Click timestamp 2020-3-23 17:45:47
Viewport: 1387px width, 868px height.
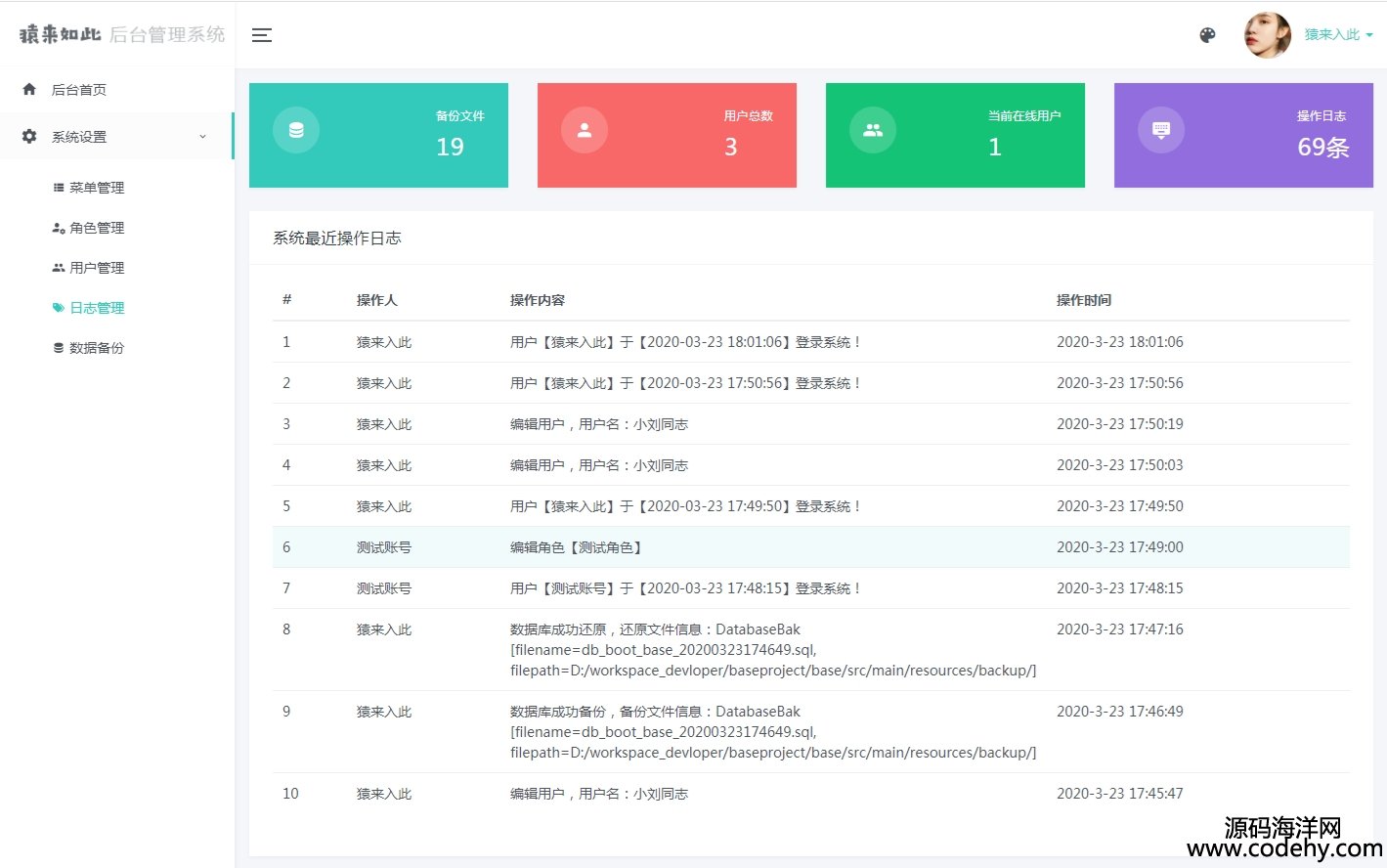tap(1120, 794)
